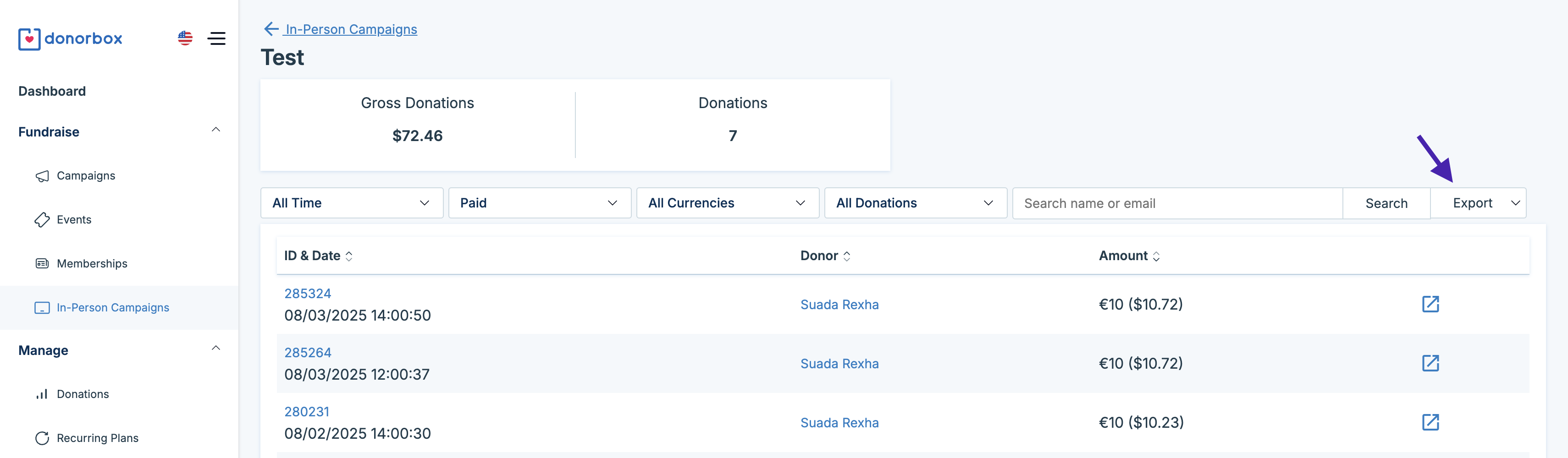Screen dimensions: 1568x458
Task: Open the All Currencies dropdown
Action: pyautogui.click(x=727, y=203)
